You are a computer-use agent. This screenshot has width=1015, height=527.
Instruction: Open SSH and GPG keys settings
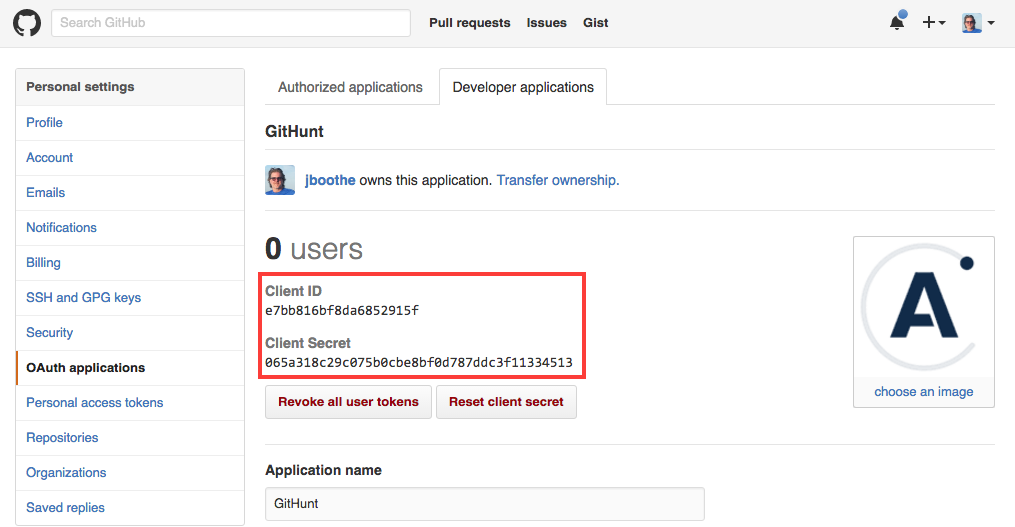coord(130,297)
